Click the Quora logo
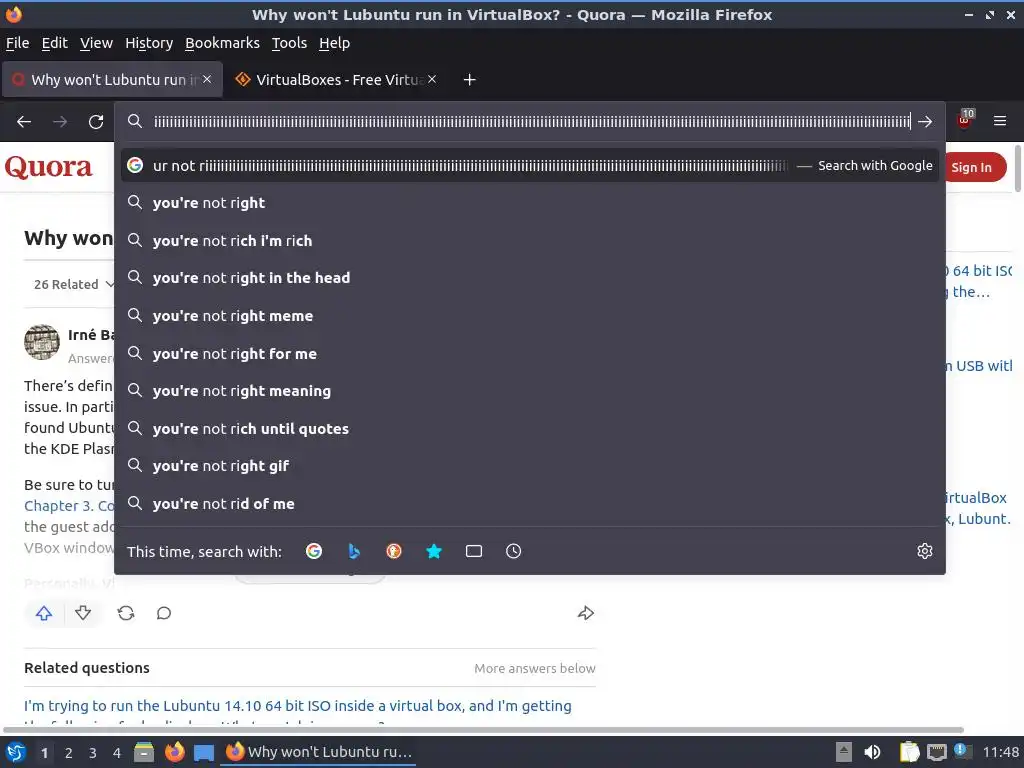 point(48,167)
